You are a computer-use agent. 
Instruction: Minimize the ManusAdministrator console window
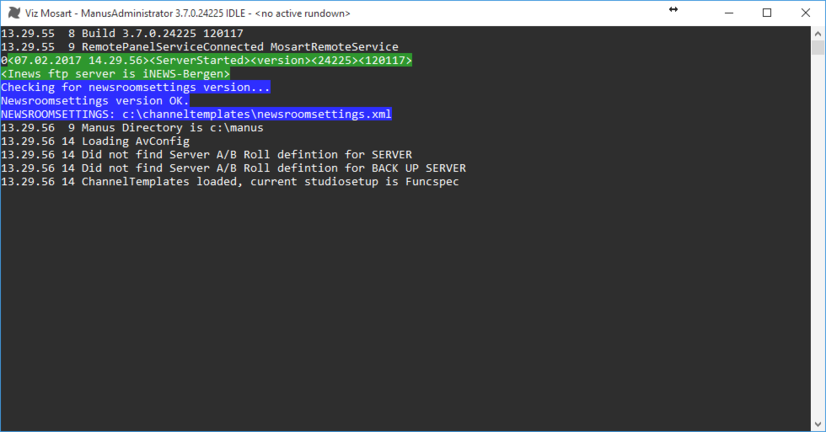coord(721,13)
